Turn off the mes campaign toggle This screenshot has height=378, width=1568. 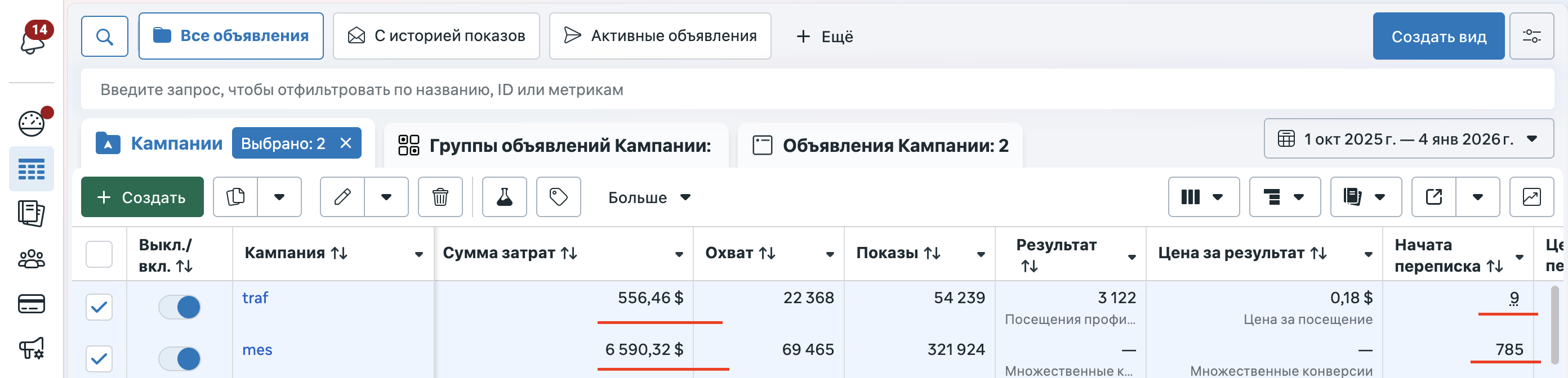point(181,358)
